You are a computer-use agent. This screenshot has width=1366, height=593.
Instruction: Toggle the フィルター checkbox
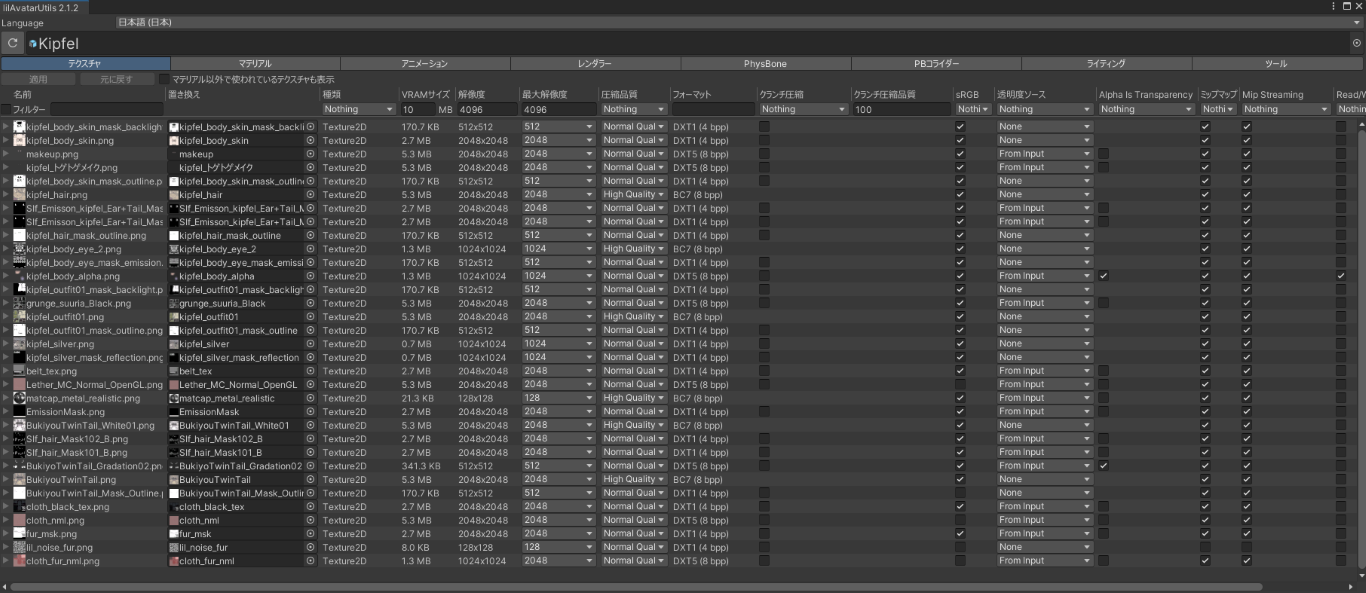pyautogui.click(x=6, y=109)
